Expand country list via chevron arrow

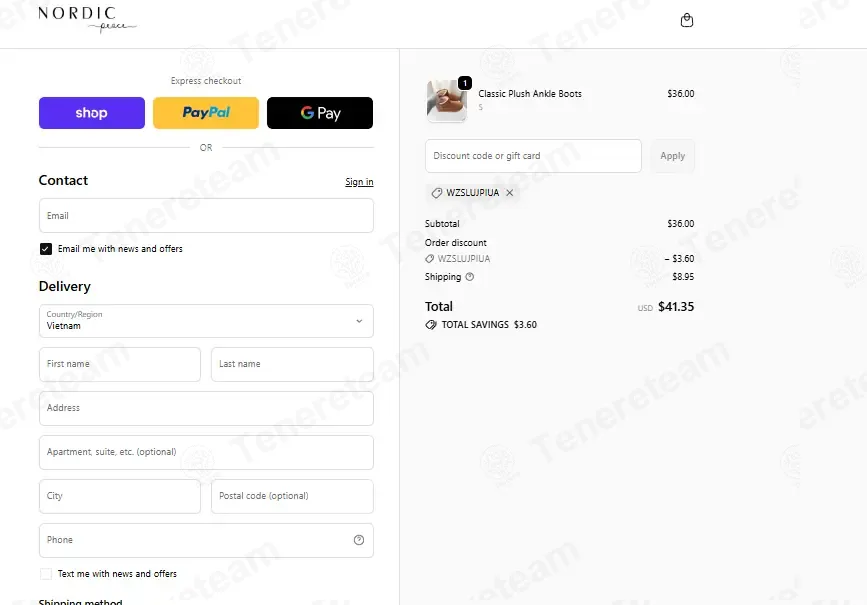tap(359, 321)
